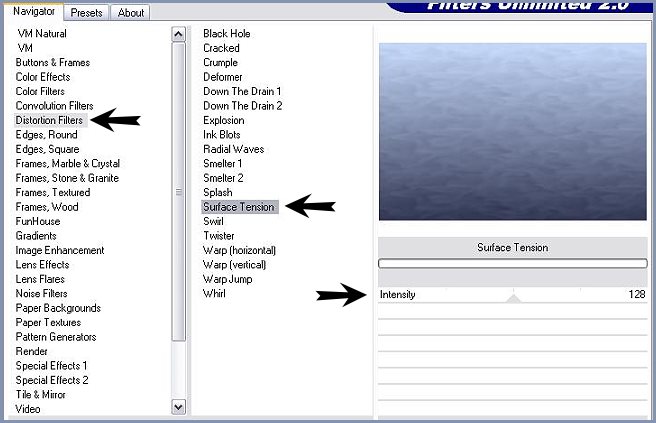Choose the Explosion filter

(x=223, y=120)
